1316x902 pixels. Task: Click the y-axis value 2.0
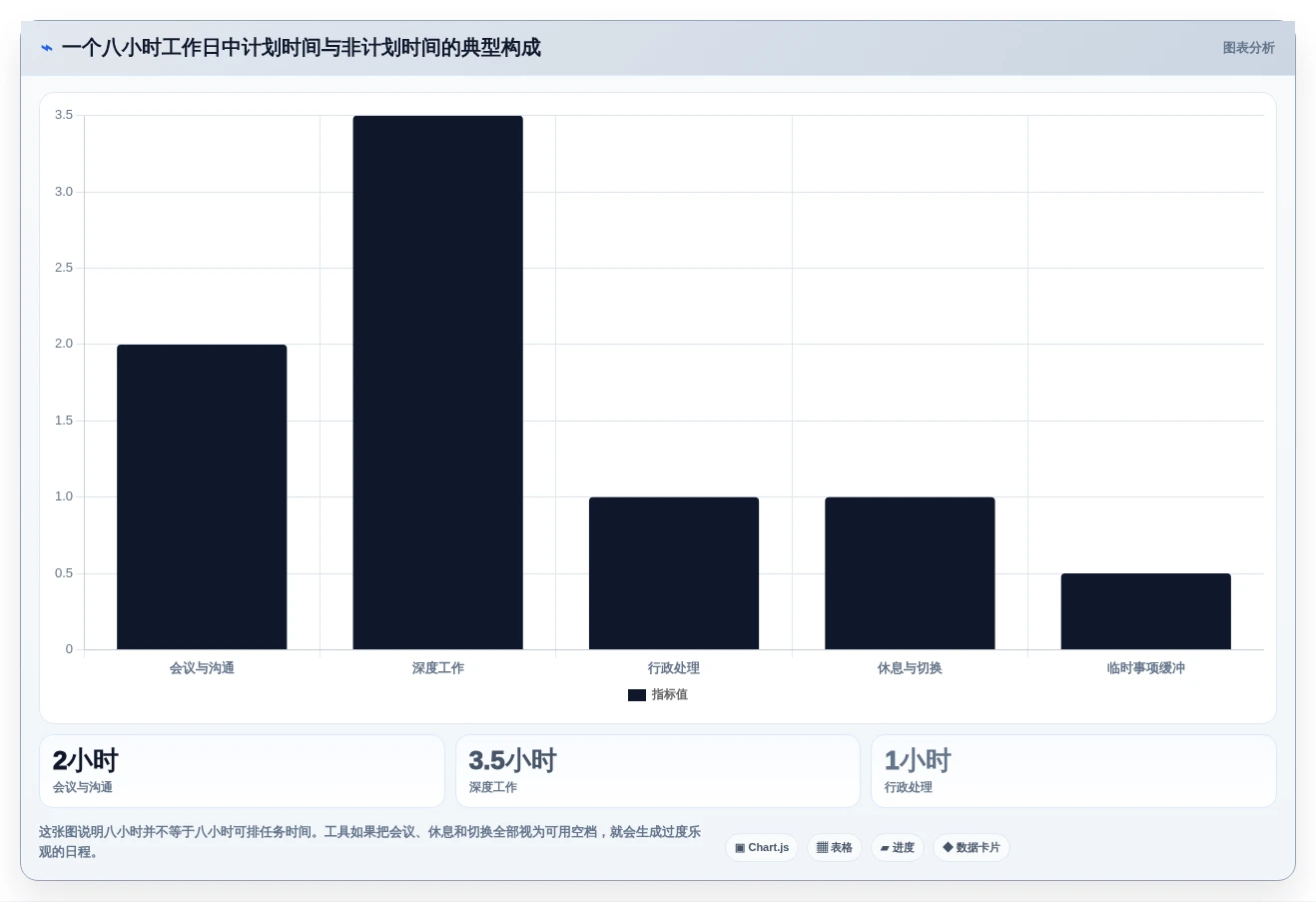pyautogui.click(x=64, y=344)
